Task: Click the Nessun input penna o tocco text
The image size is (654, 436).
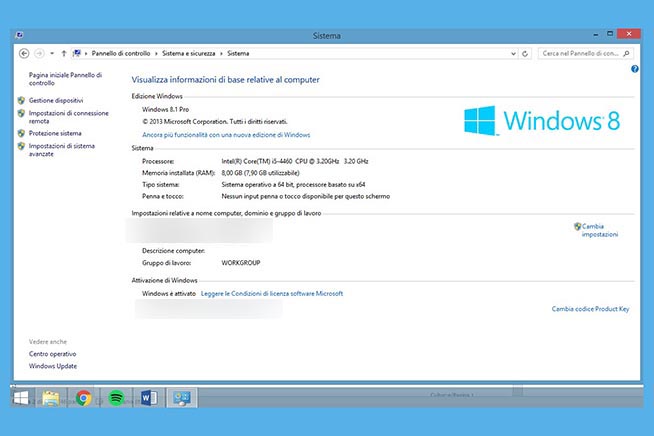Action: point(306,197)
